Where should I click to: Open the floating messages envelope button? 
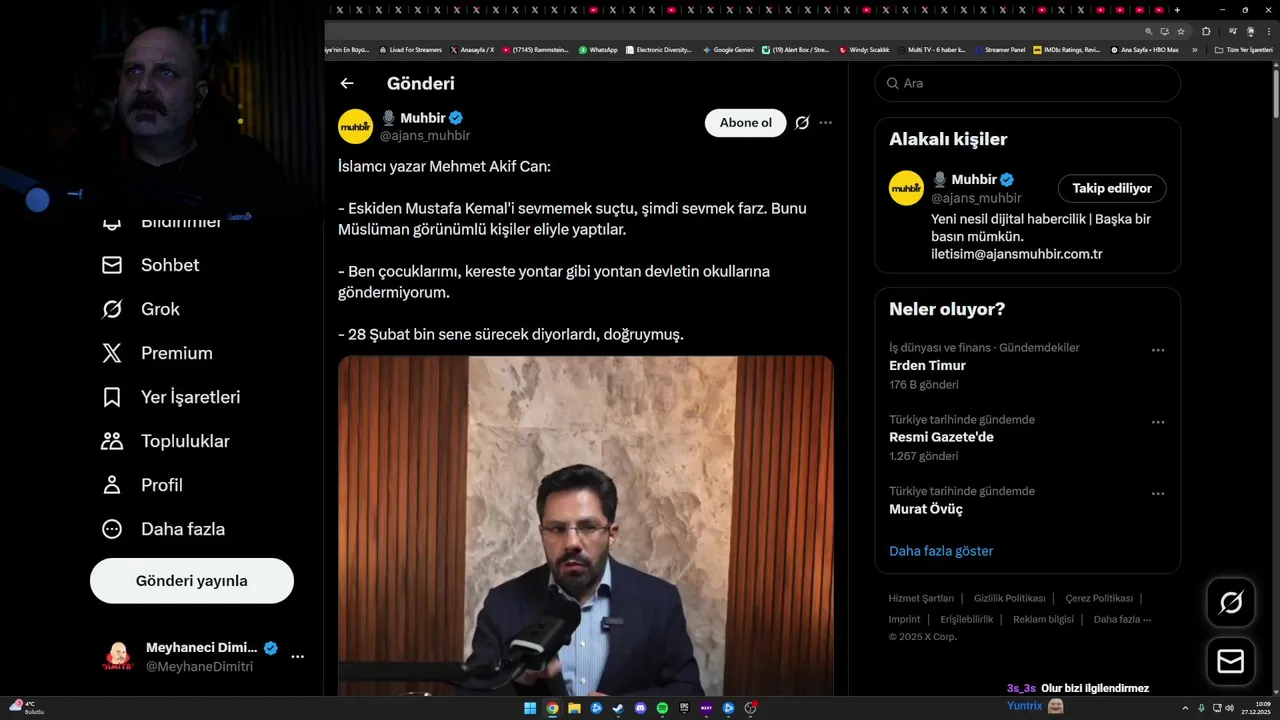point(1231,662)
